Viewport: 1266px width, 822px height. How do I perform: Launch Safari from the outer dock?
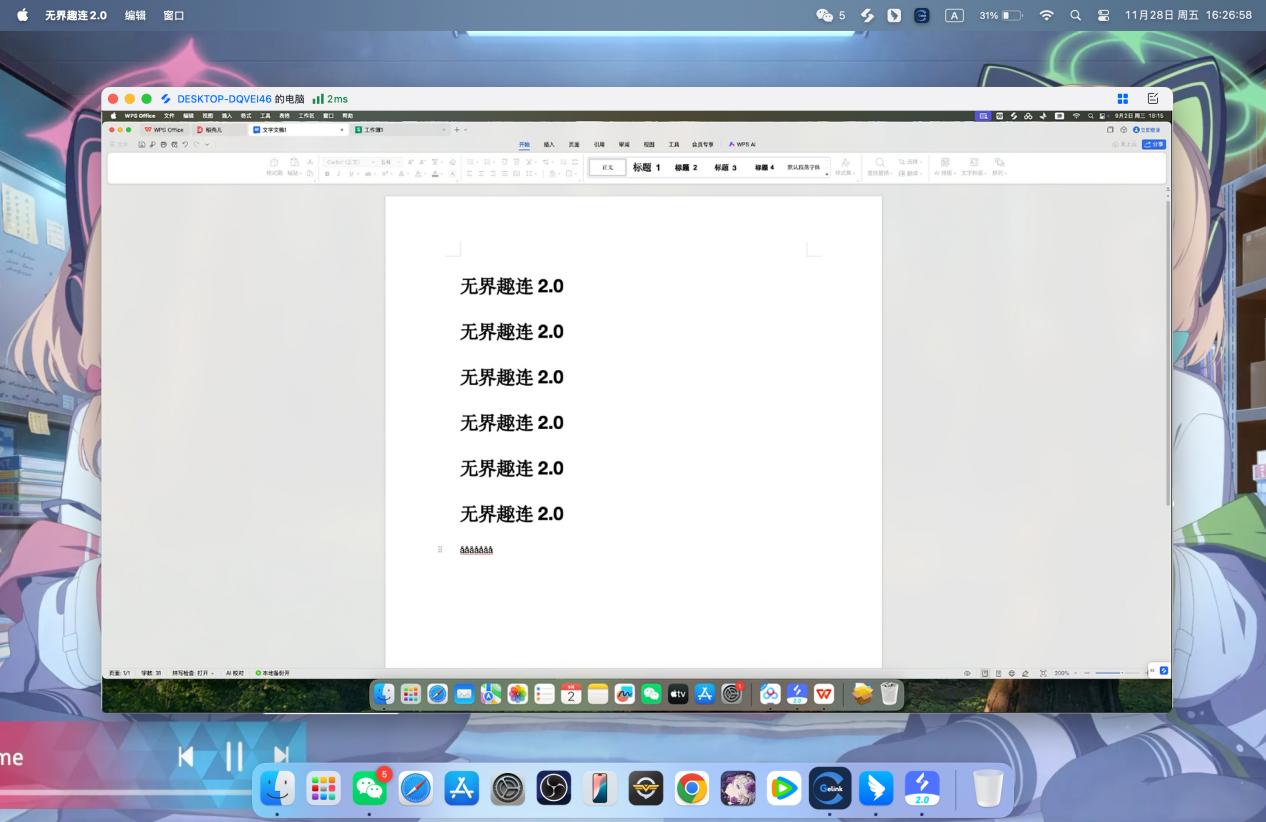coord(416,789)
